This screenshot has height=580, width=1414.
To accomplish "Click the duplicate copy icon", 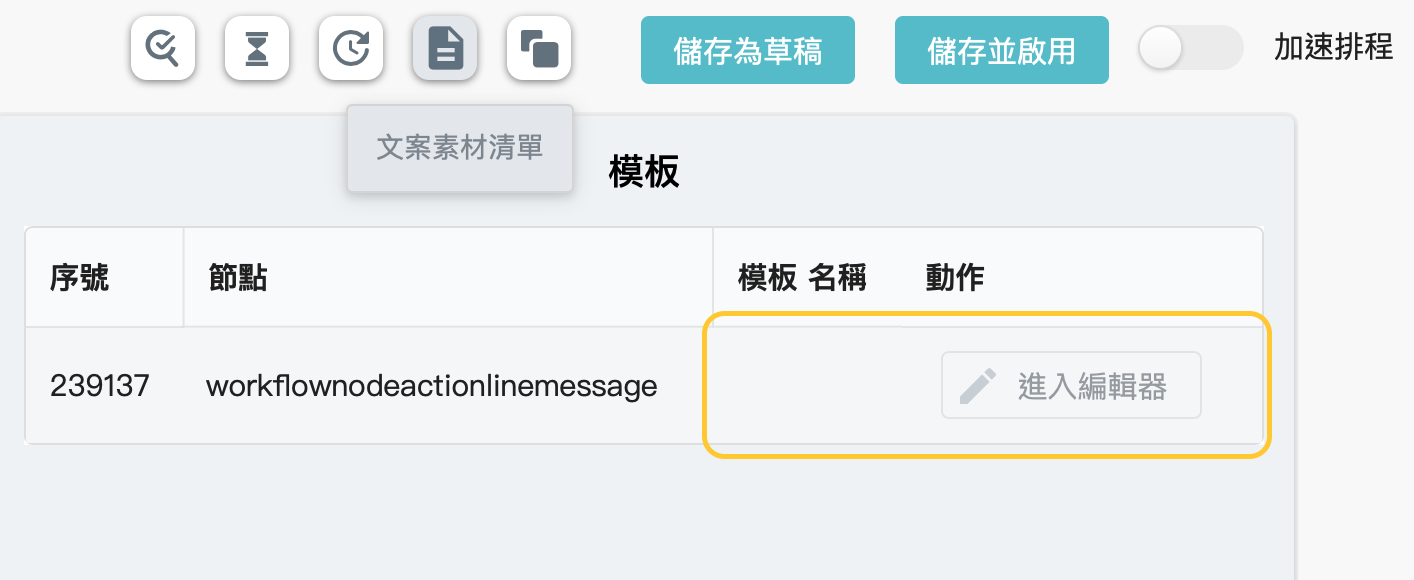I will click(x=539, y=48).
